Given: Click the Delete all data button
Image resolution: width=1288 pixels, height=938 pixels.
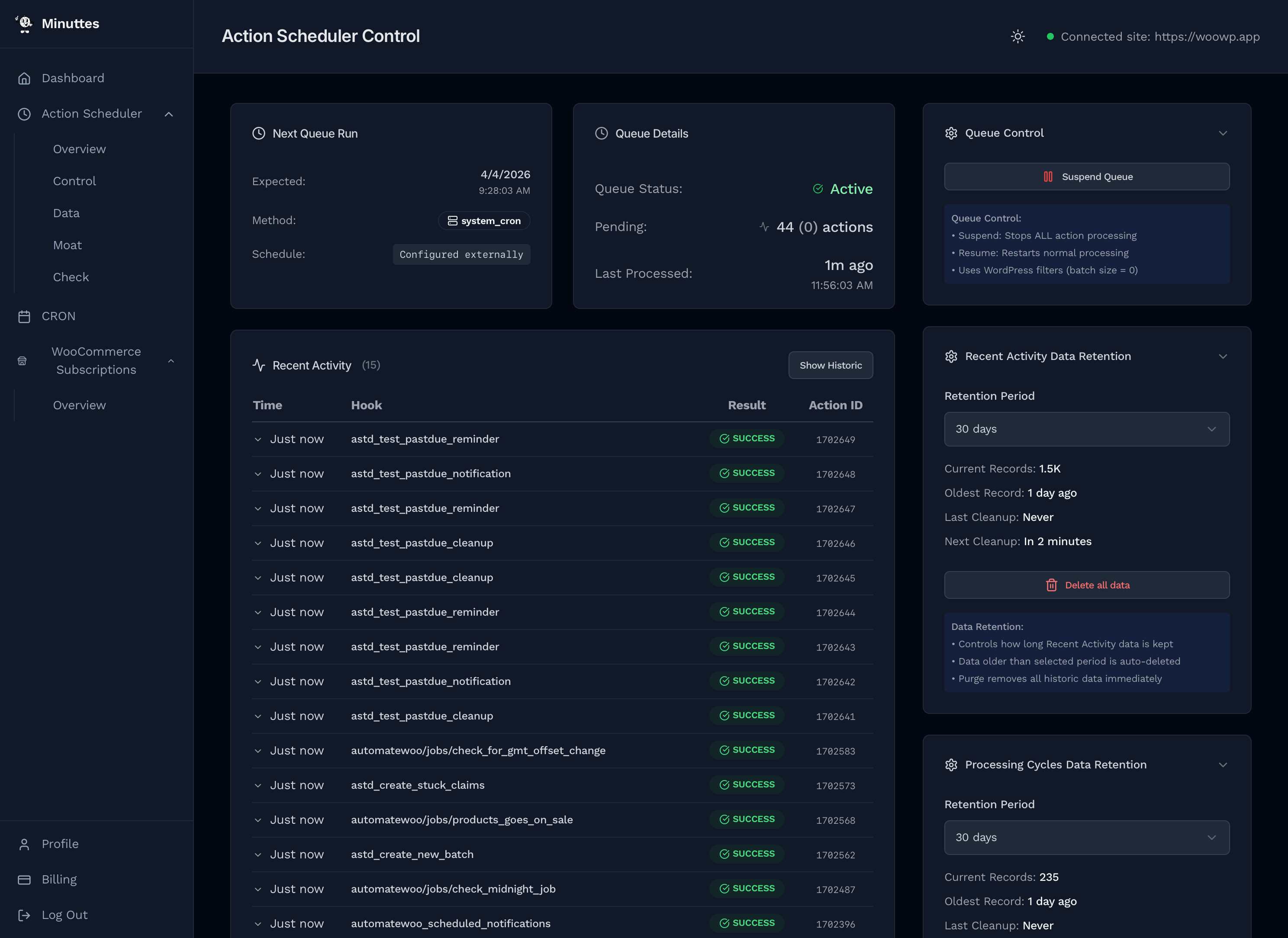Looking at the screenshot, I should [x=1086, y=585].
